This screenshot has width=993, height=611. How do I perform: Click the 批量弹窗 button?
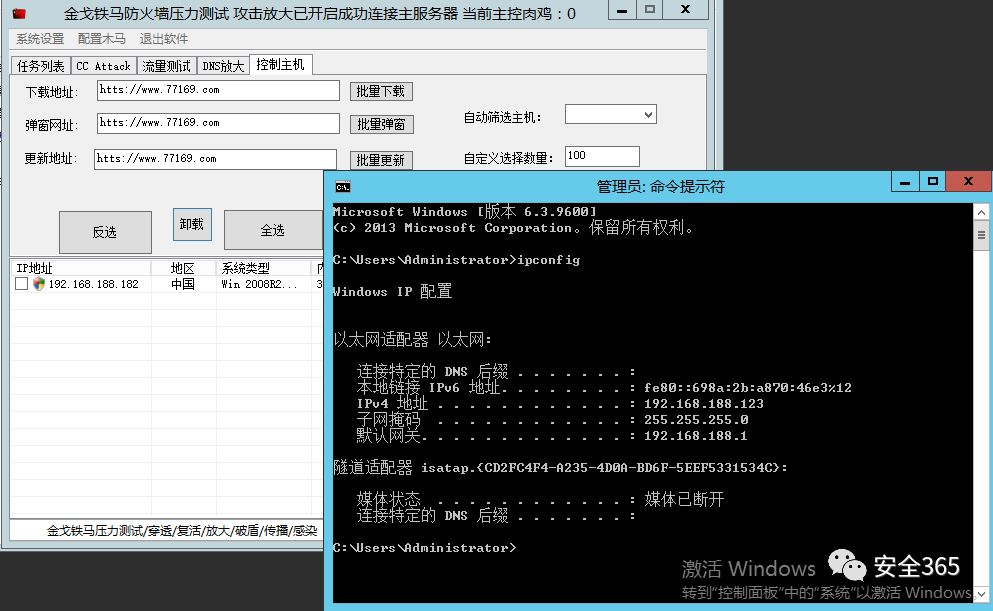click(381, 124)
